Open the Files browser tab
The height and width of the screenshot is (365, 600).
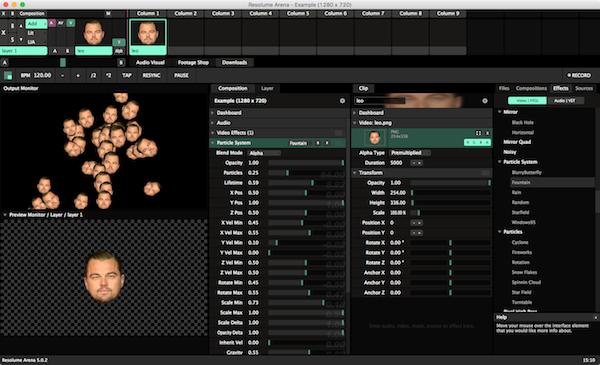pyautogui.click(x=504, y=88)
